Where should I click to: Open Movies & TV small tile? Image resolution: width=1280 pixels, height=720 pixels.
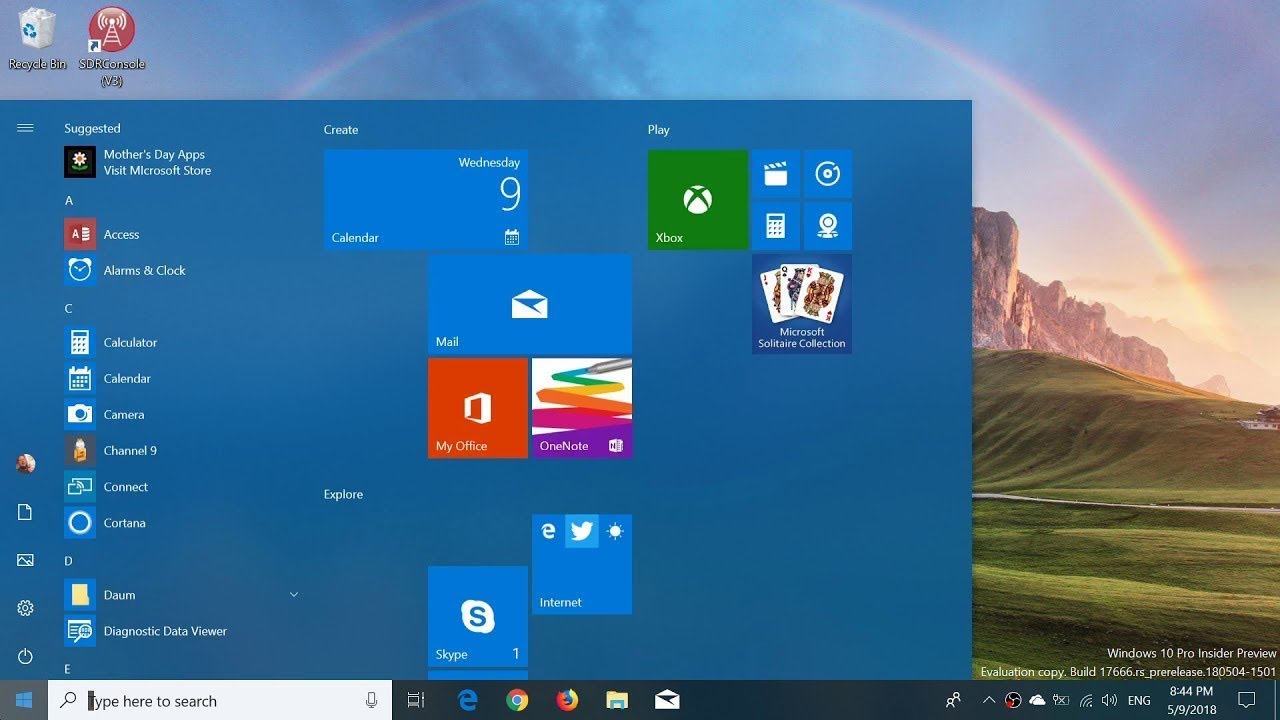776,174
